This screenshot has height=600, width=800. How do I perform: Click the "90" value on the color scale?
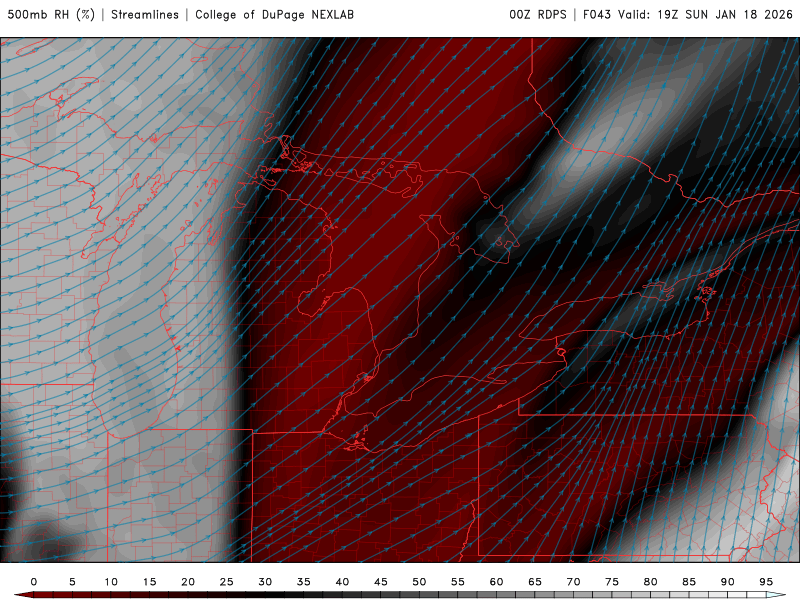pos(728,582)
